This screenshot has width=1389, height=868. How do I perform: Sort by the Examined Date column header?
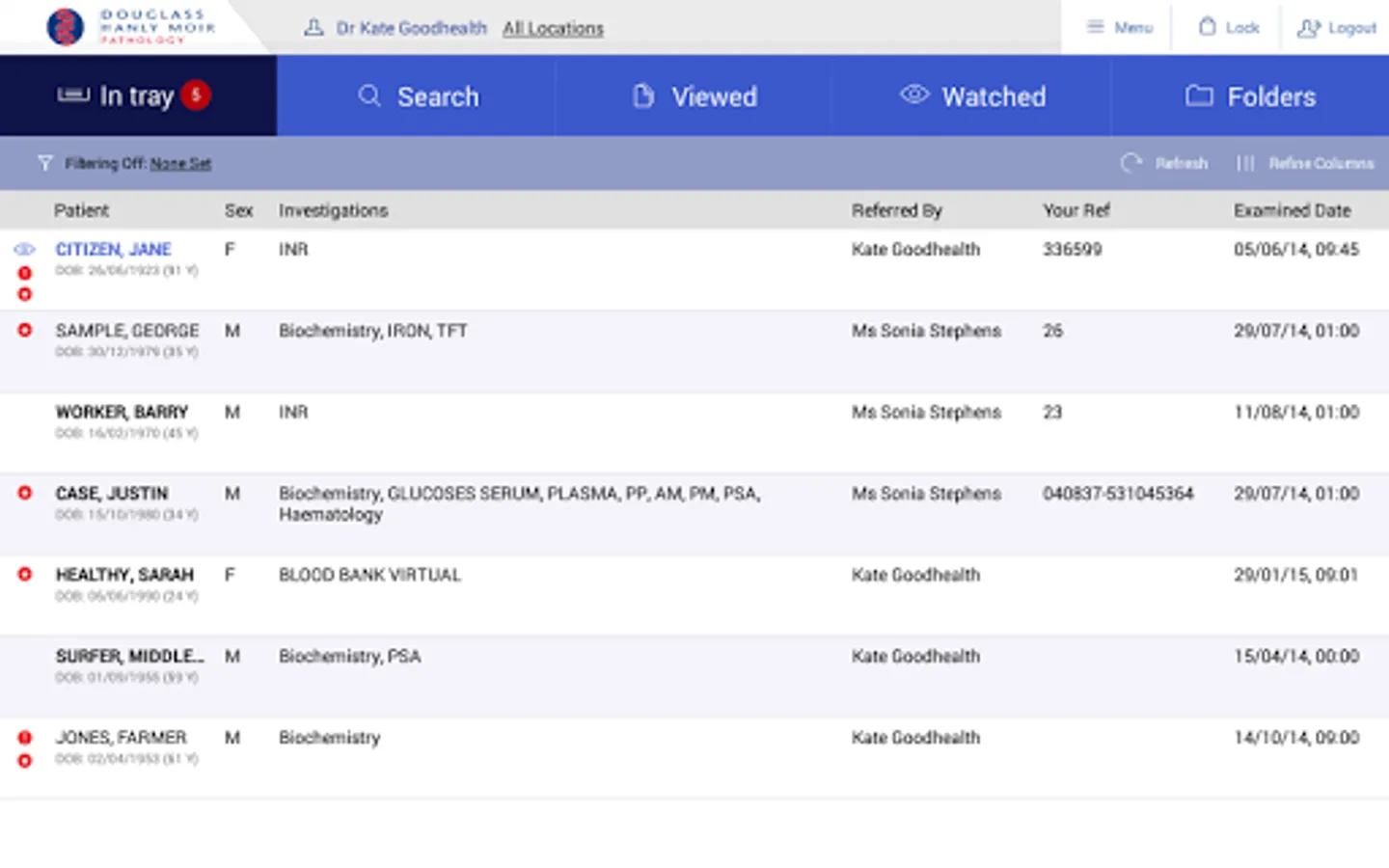coord(1292,210)
